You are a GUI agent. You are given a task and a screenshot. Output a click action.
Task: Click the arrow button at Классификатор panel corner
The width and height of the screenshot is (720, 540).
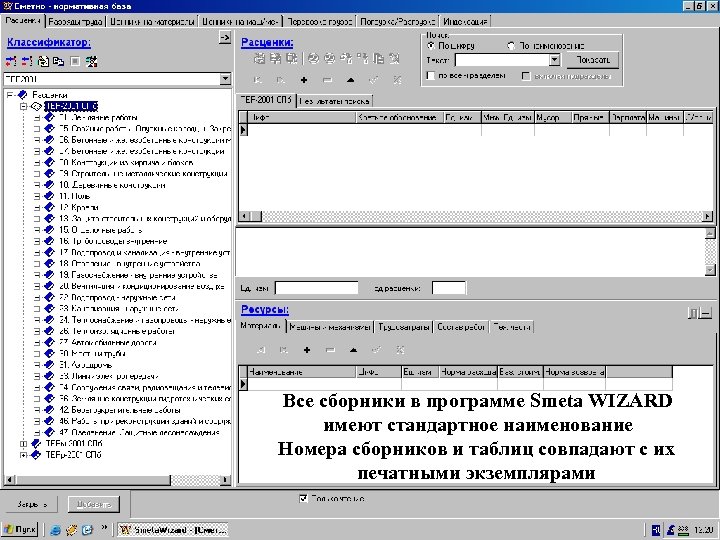(x=225, y=38)
